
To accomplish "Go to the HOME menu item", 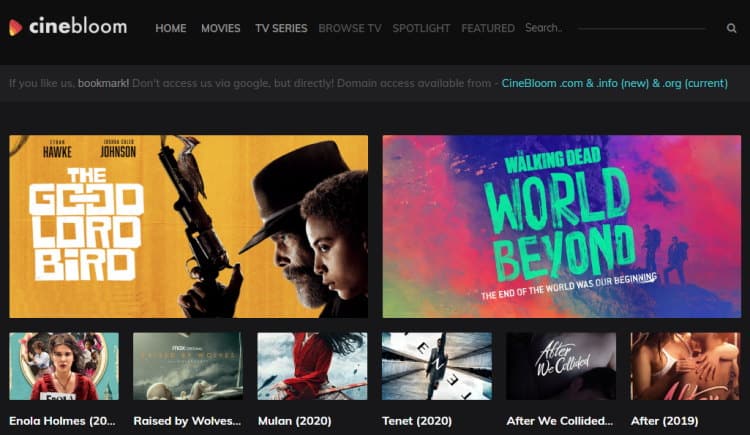I will coord(171,28).
